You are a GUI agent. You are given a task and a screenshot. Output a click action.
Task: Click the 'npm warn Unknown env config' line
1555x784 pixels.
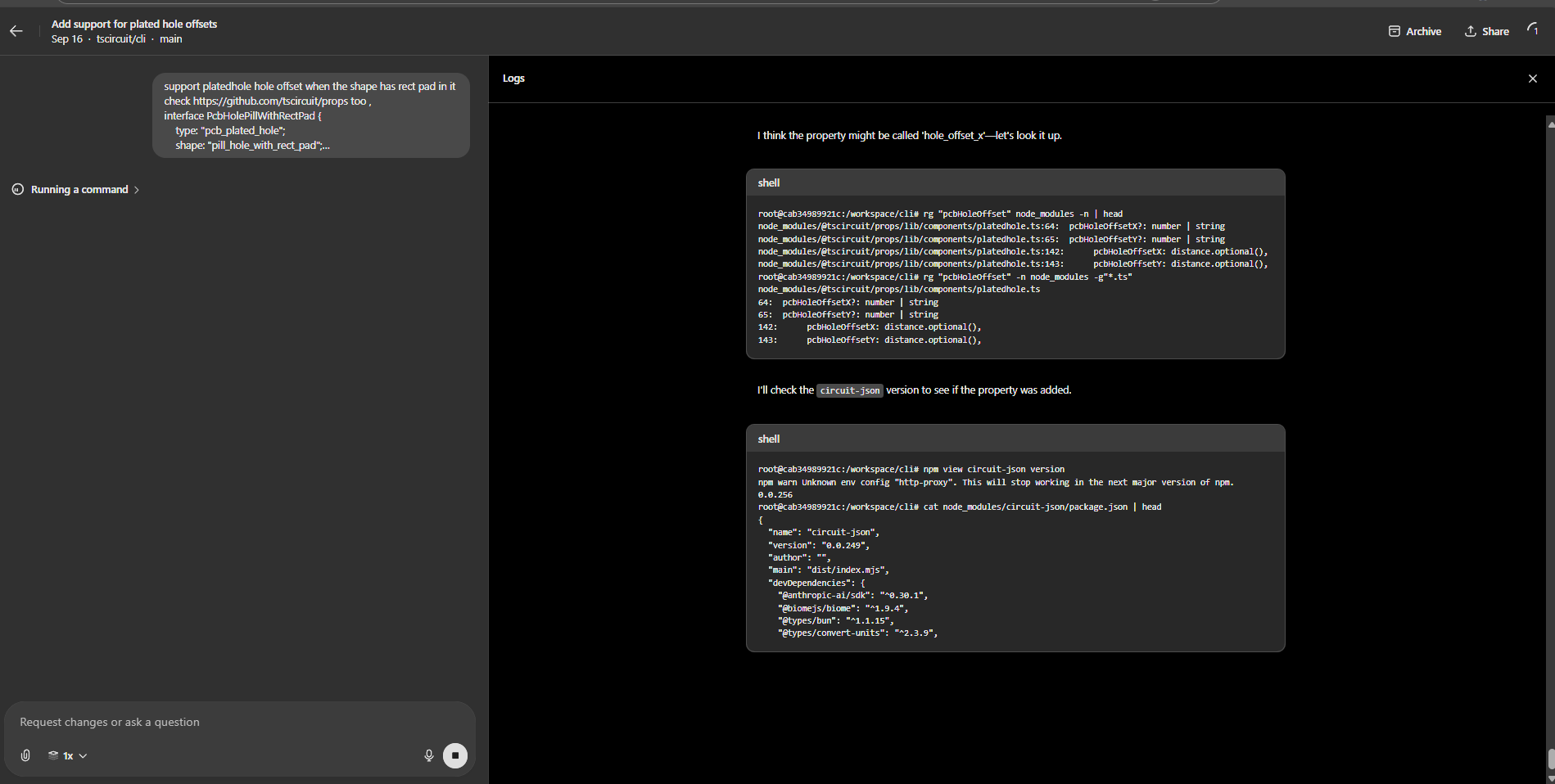click(x=996, y=482)
